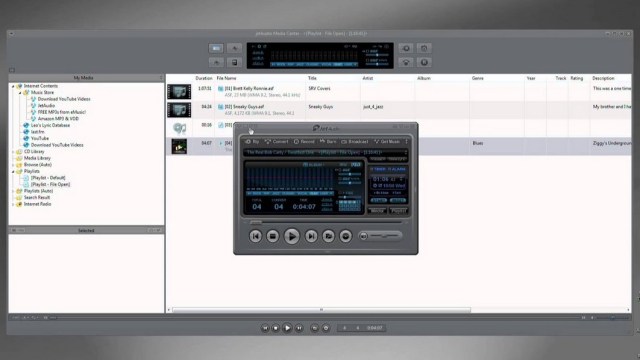Click the Get Music button in mini player

click(387, 142)
